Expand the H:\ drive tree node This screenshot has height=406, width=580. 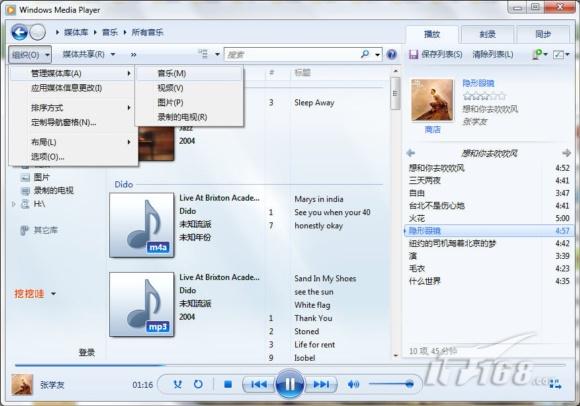pyautogui.click(x=14, y=204)
